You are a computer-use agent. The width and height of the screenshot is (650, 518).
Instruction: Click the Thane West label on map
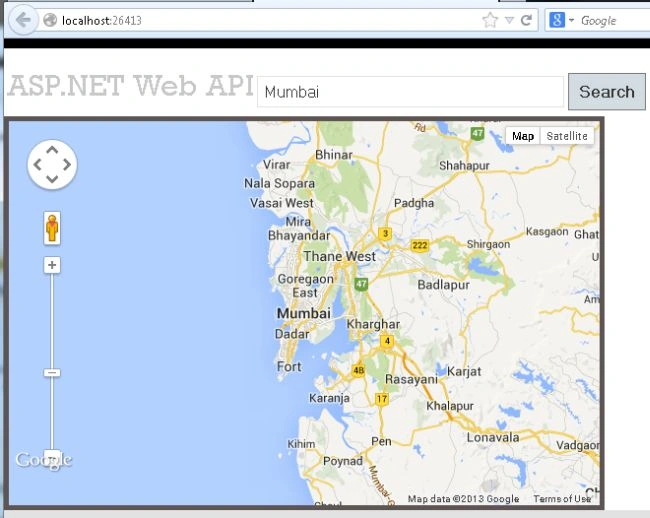[340, 256]
